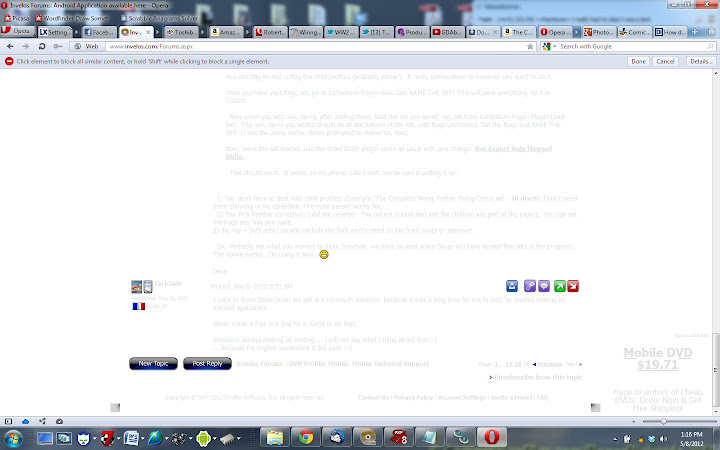Open the Android quick launch icon

point(203,439)
